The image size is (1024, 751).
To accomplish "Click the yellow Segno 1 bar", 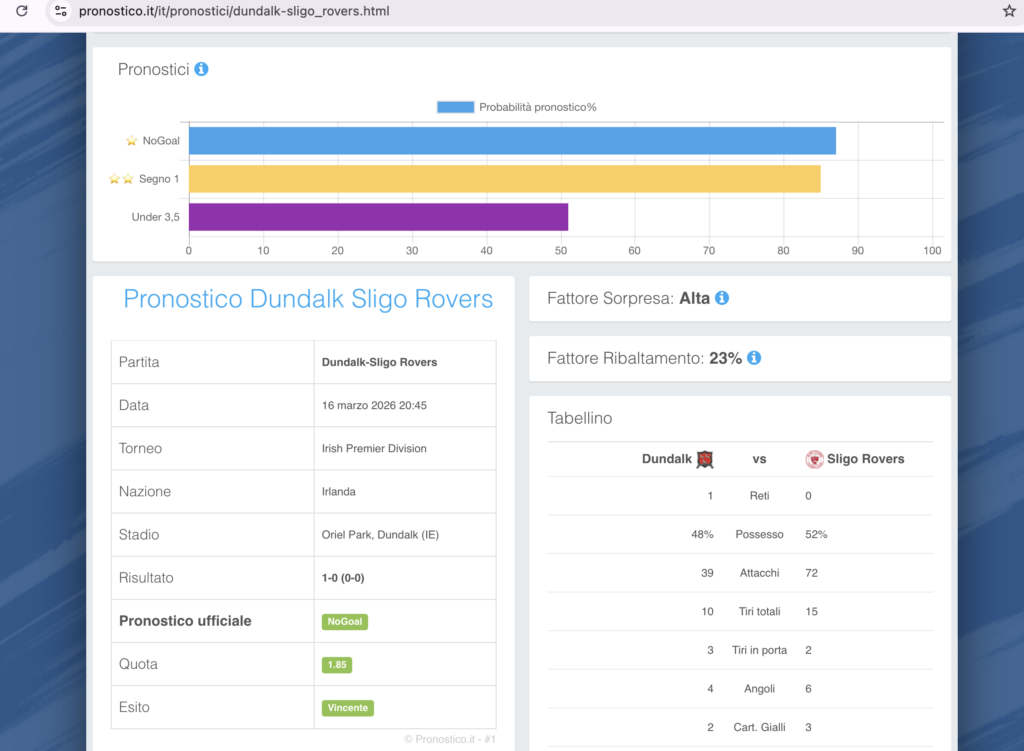I will (x=504, y=179).
